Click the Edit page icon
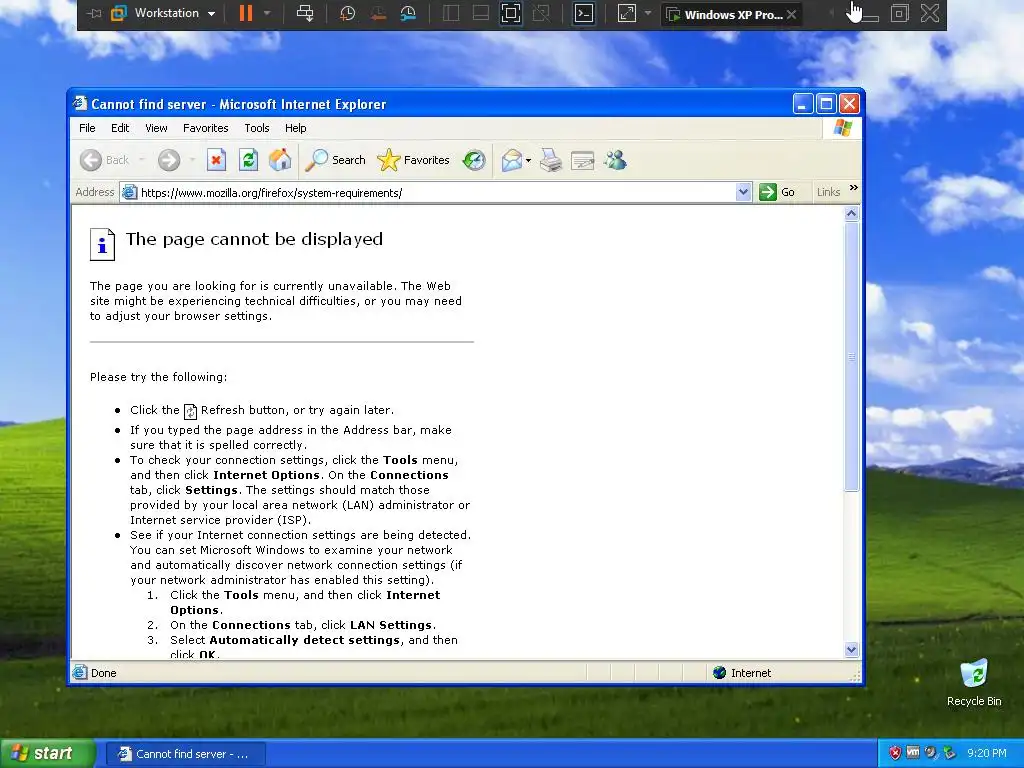The image size is (1024, 768). tap(582, 160)
